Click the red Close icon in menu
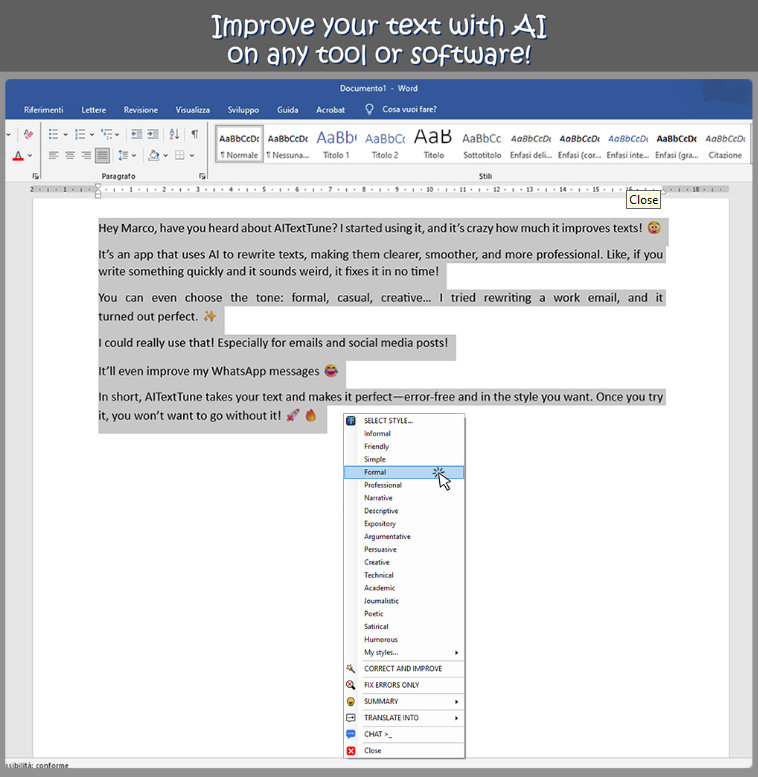The height and width of the screenshot is (777, 758). tap(351, 751)
